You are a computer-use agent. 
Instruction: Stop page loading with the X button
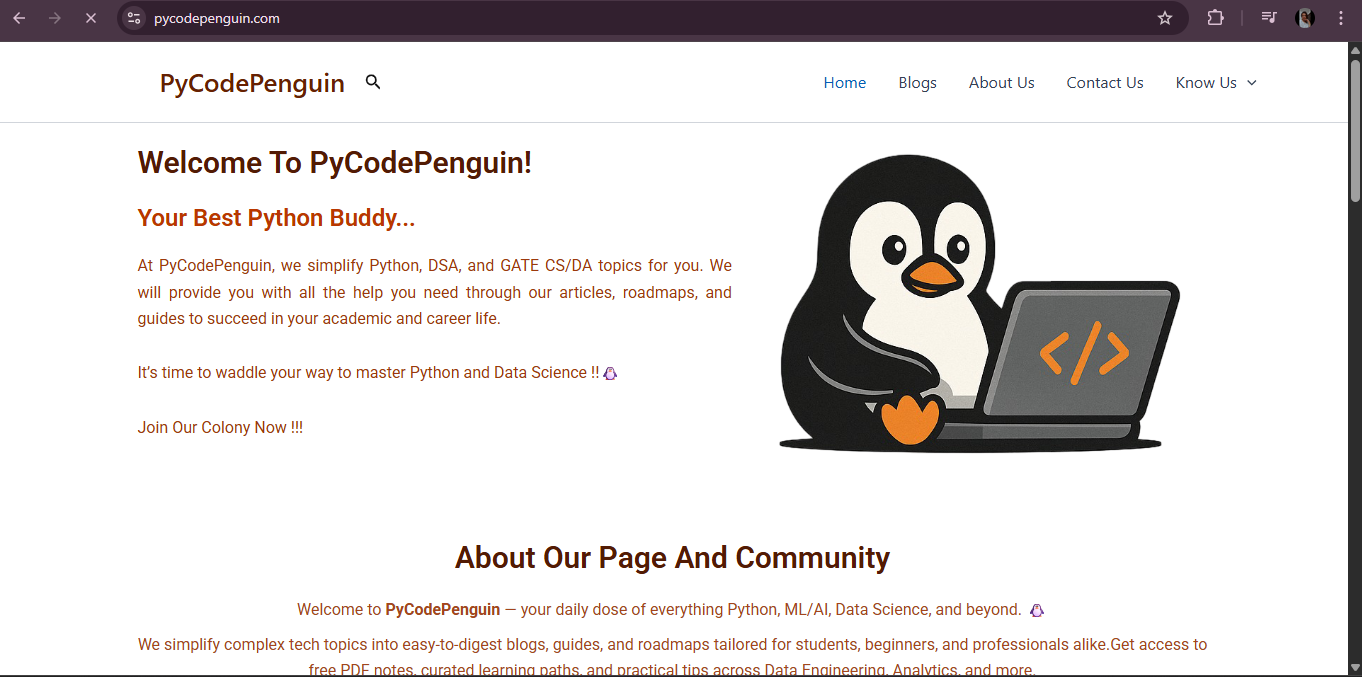[90, 18]
